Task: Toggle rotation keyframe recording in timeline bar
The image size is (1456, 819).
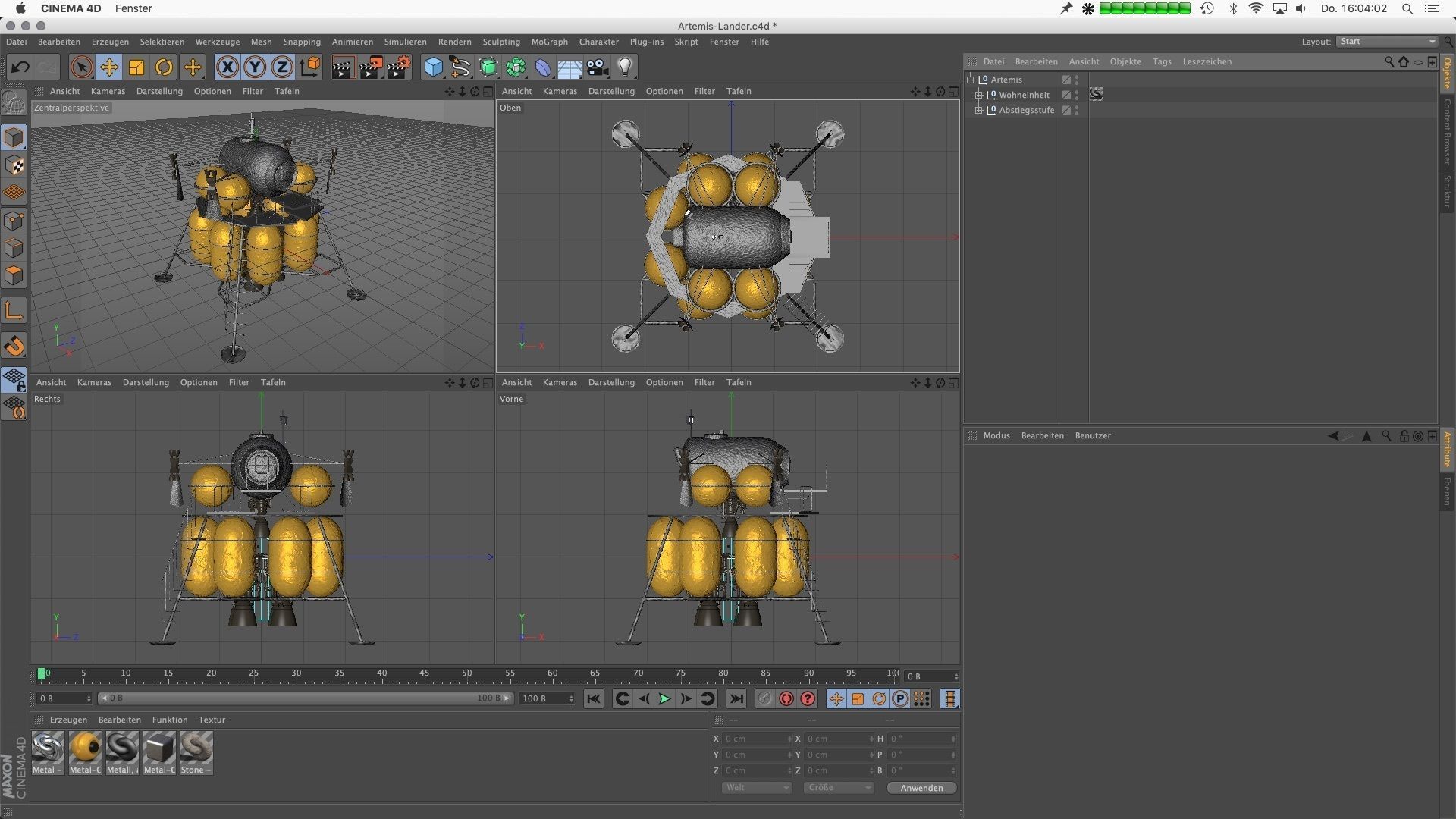Action: coord(879,699)
